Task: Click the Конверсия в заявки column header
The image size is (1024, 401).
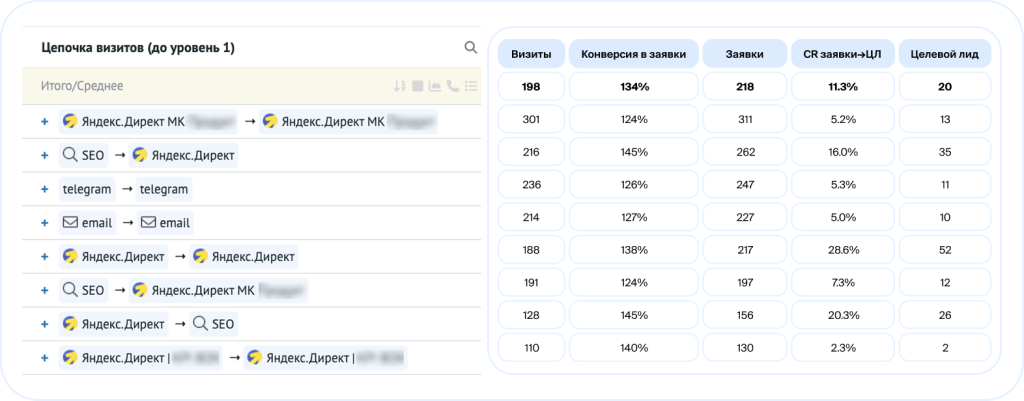Action: tap(633, 53)
